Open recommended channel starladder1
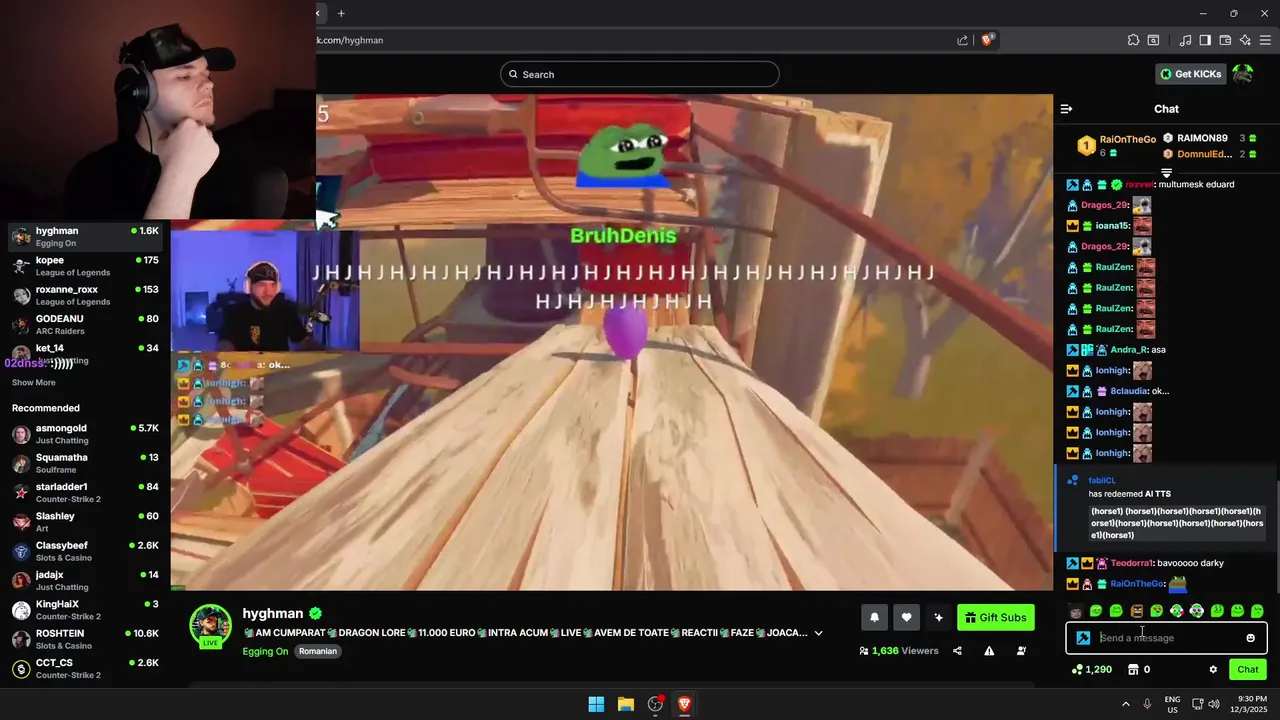Viewport: 1280px width, 720px height. [85, 492]
